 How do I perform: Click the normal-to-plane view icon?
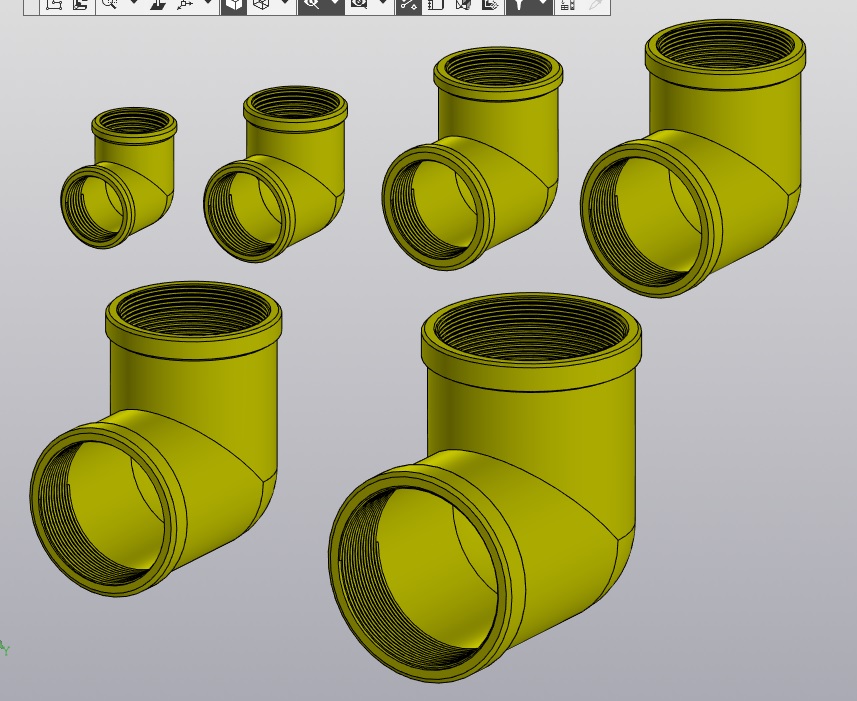[159, 5]
